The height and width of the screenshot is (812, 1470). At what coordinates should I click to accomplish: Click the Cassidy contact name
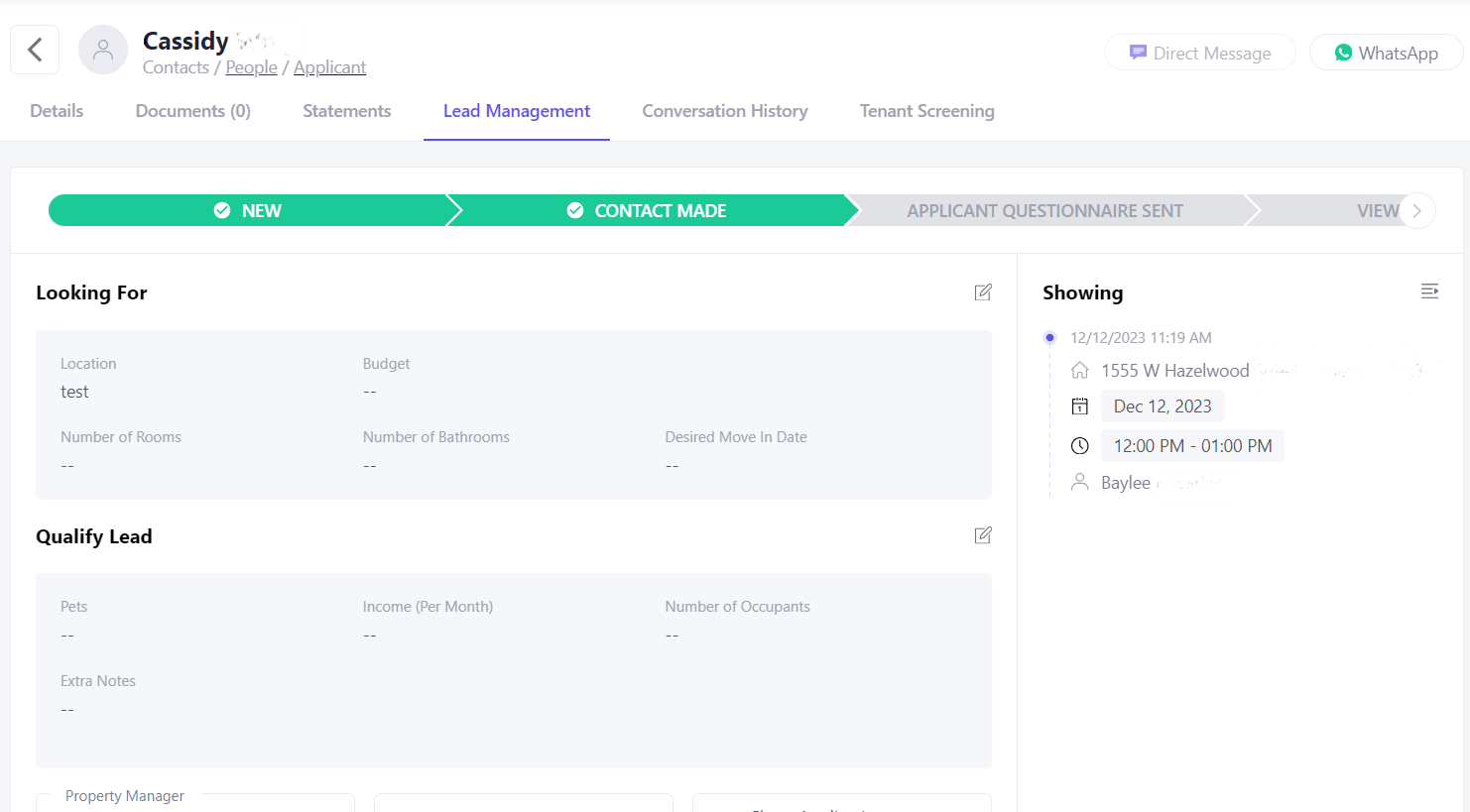tap(185, 41)
